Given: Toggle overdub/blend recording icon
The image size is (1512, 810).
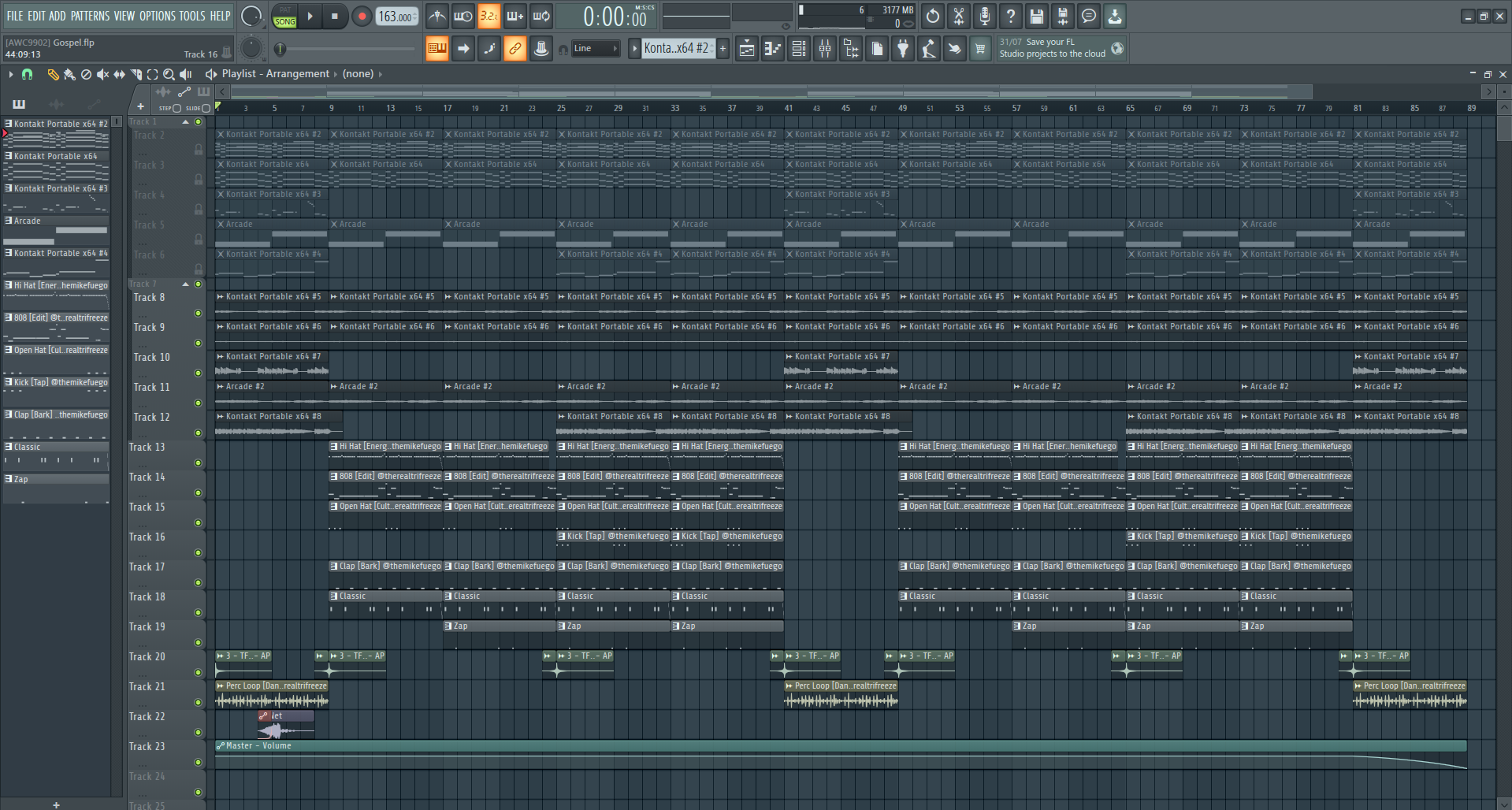Looking at the screenshot, I should 515,16.
